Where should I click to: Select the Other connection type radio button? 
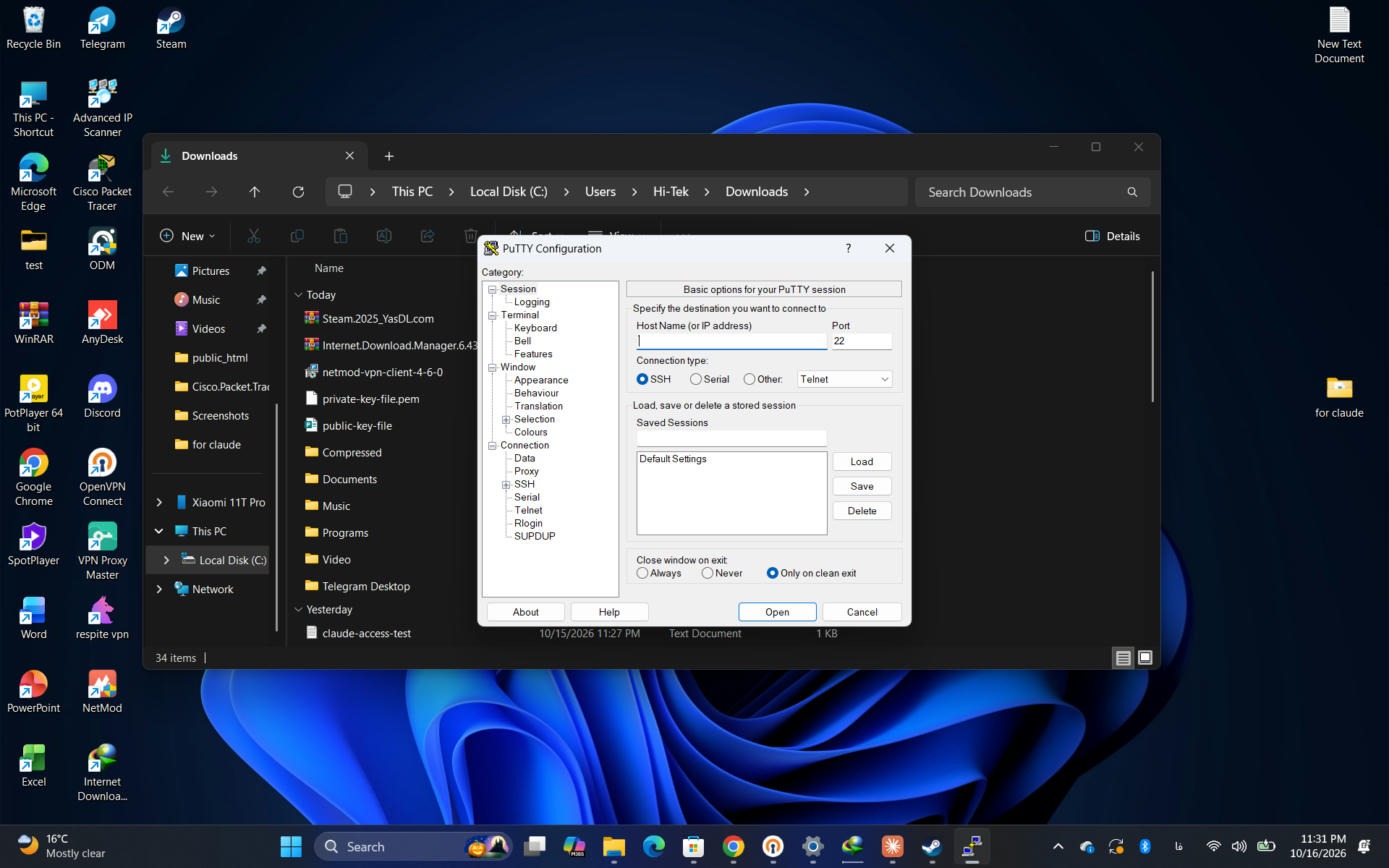(x=749, y=379)
